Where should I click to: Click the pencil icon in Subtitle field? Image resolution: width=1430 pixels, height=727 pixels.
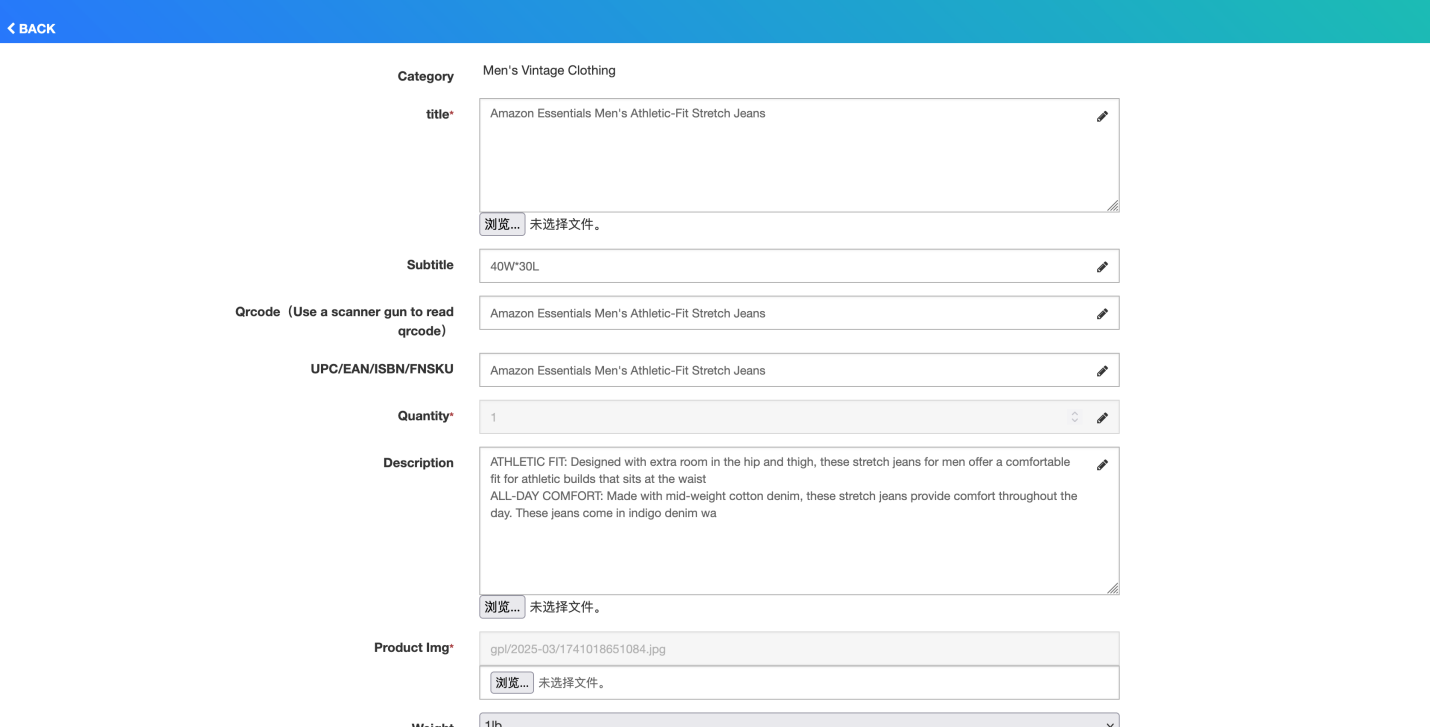[x=1102, y=267]
